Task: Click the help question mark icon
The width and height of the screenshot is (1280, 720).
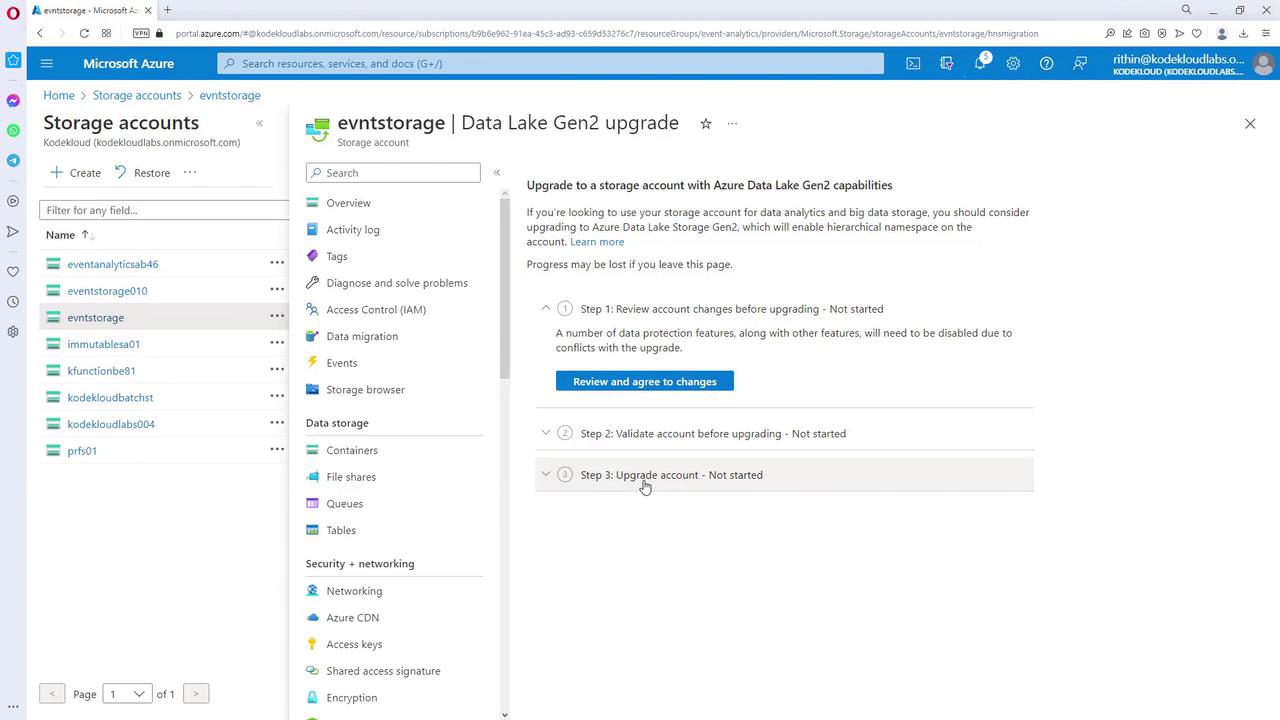Action: (1046, 63)
